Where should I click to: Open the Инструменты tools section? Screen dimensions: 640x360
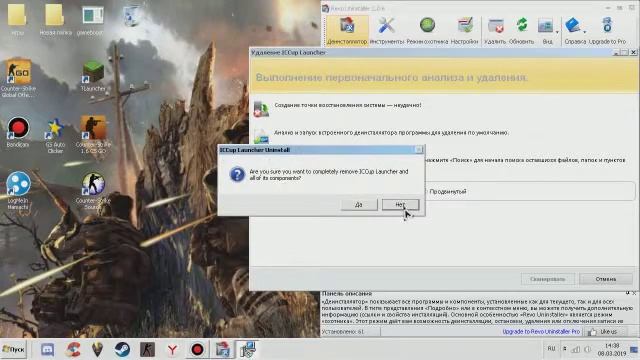386,31
